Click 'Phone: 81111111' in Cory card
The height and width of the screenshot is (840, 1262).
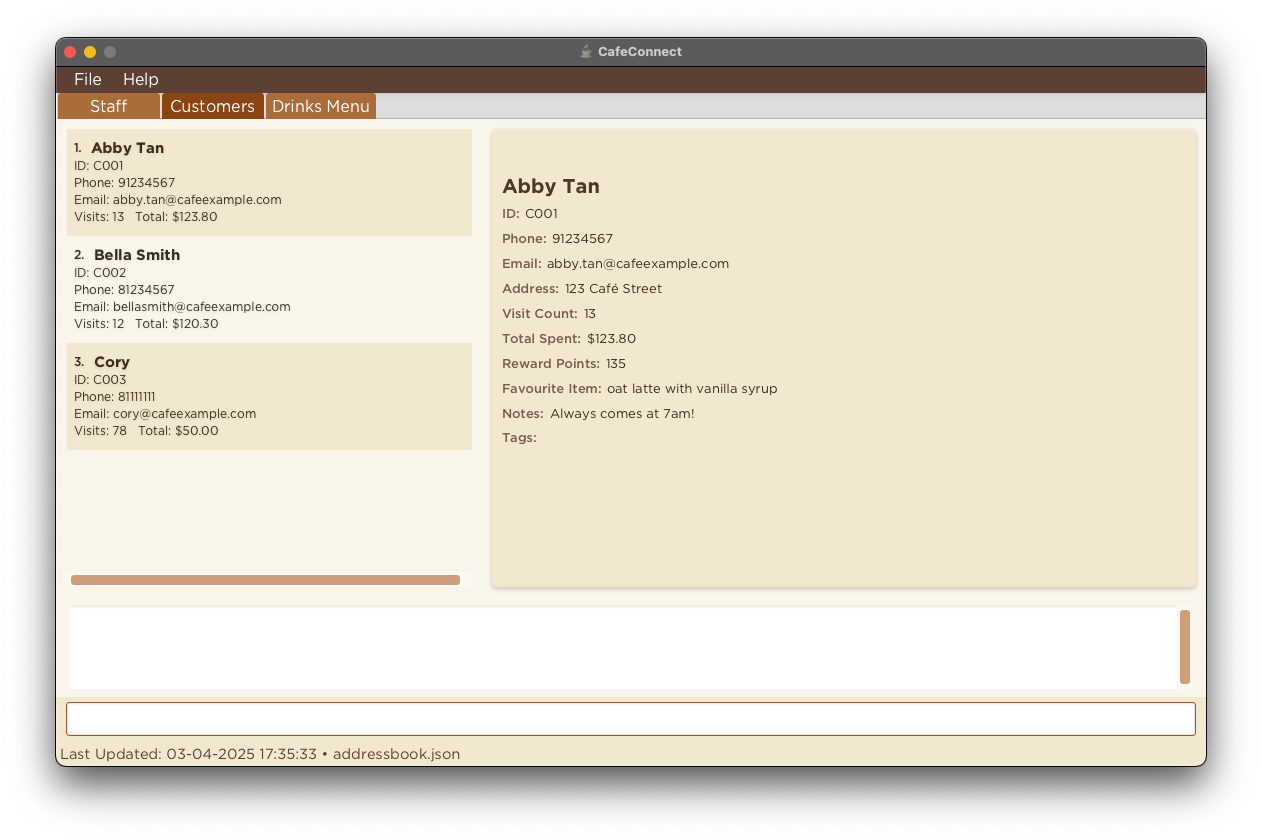click(x=115, y=397)
